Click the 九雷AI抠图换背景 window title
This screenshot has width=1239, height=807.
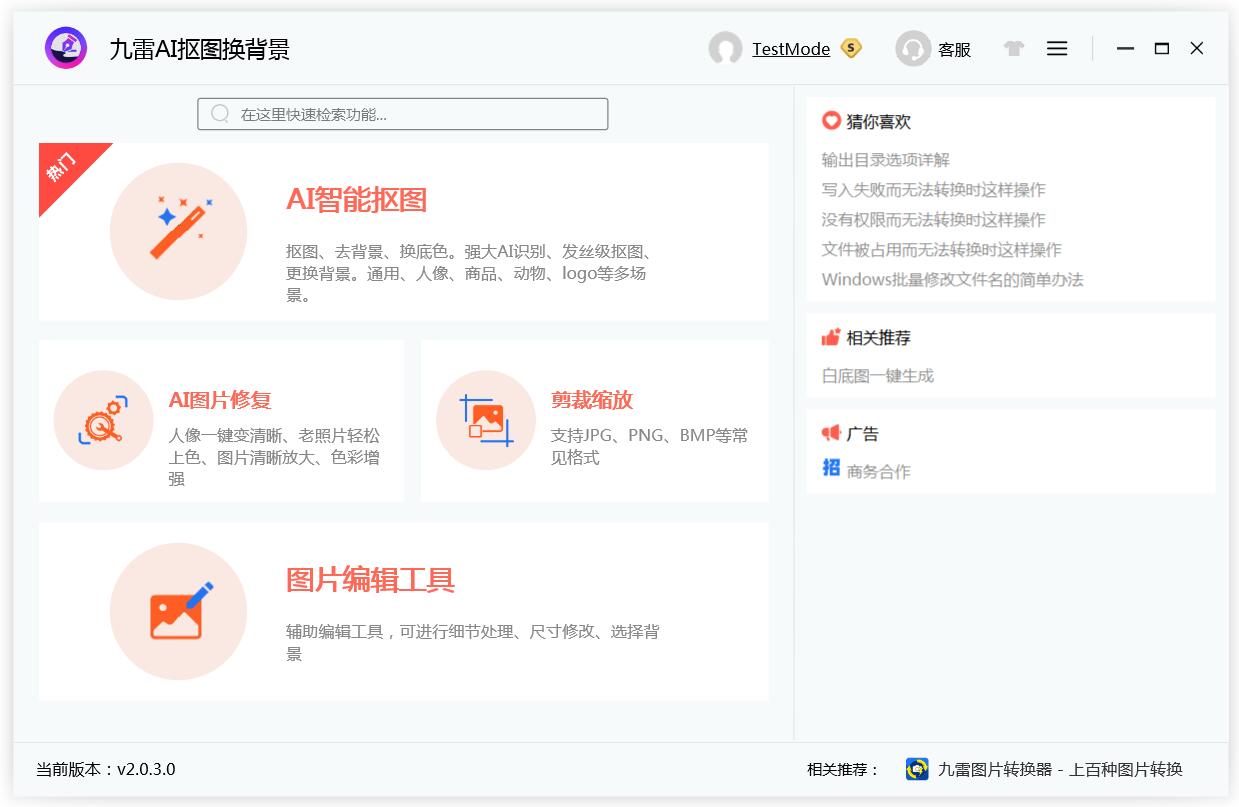[200, 49]
